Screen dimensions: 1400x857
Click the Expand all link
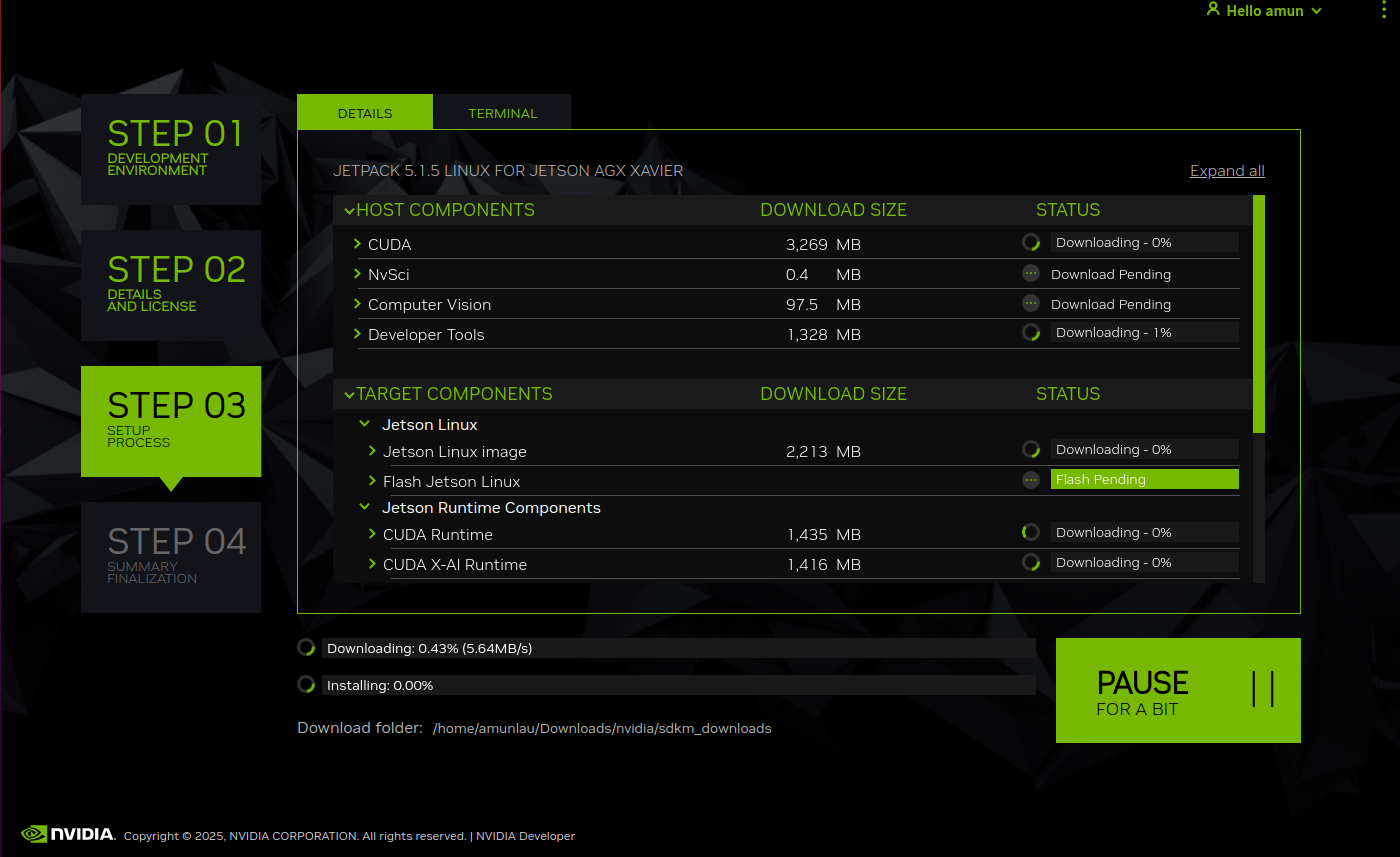1227,171
